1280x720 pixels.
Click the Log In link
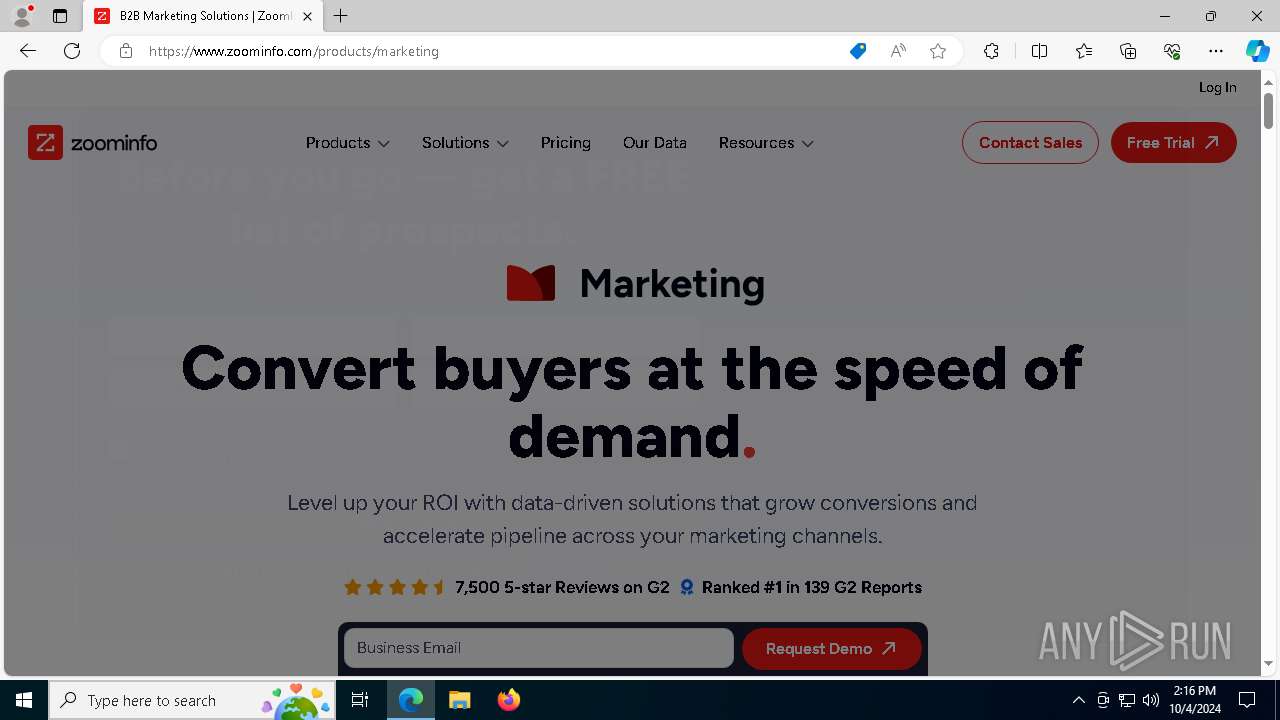(x=1217, y=87)
